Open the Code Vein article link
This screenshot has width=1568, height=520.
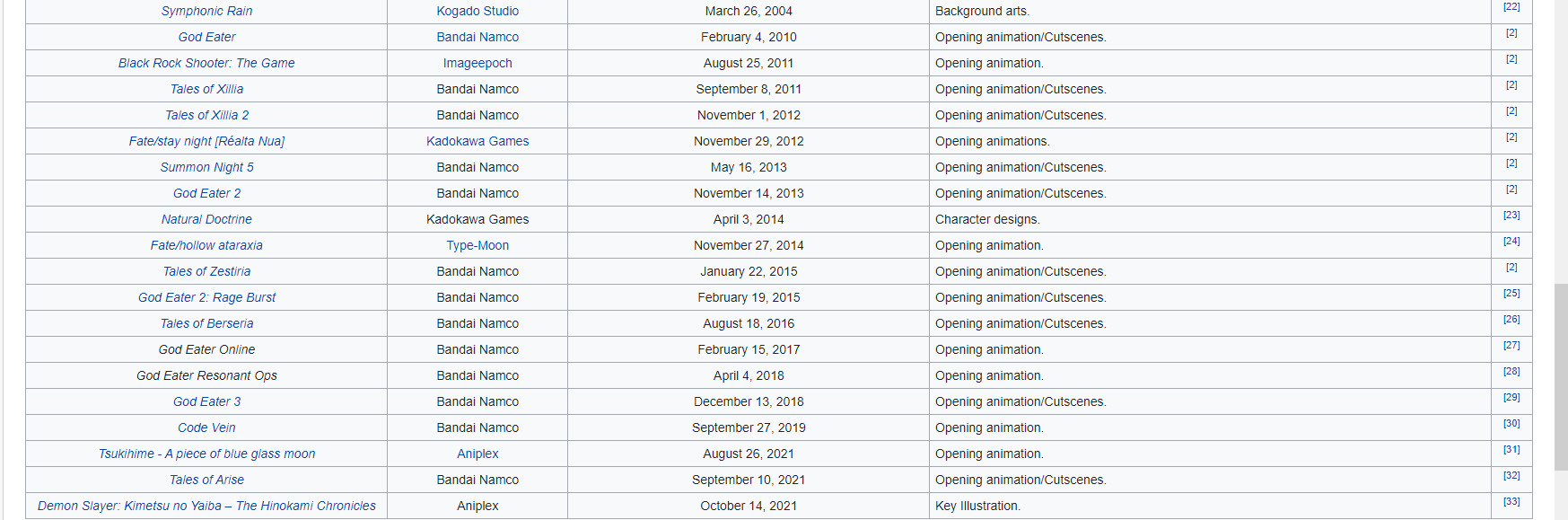click(206, 427)
